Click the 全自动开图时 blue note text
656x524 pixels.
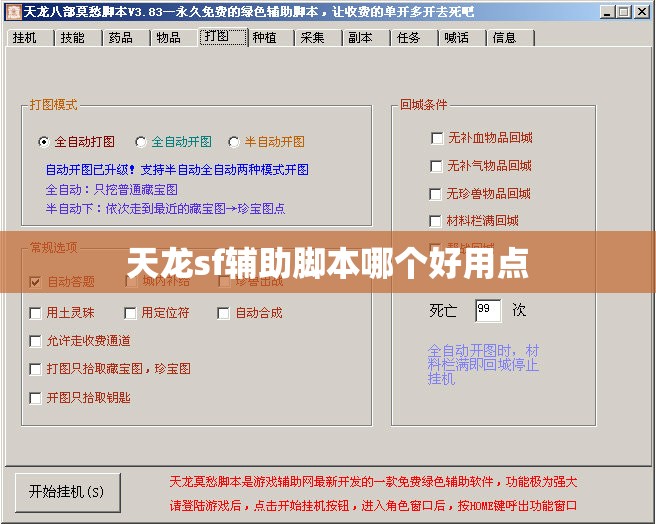click(x=483, y=365)
